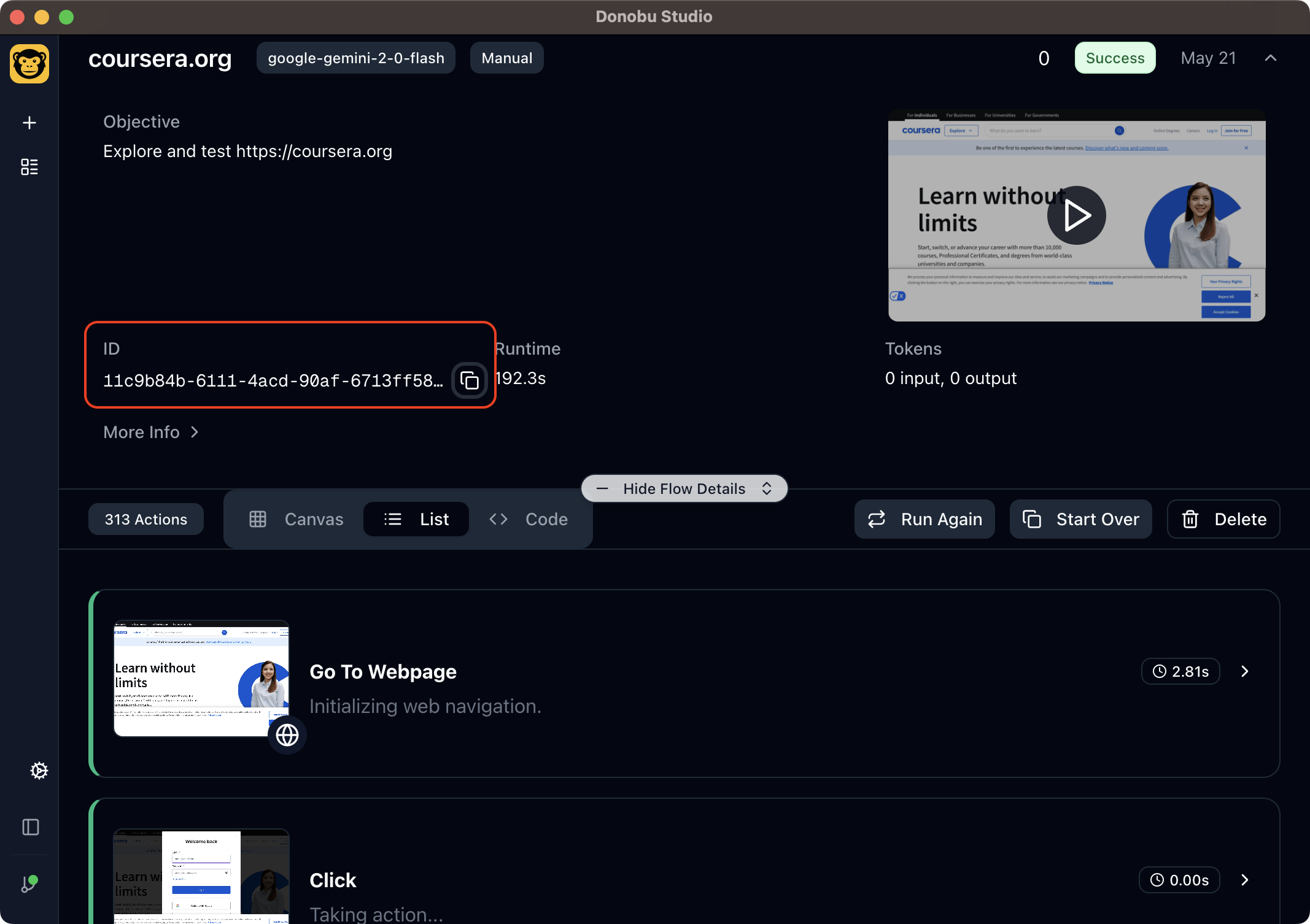Viewport: 1310px width, 924px height.
Task: Switch to List view
Action: 416,519
